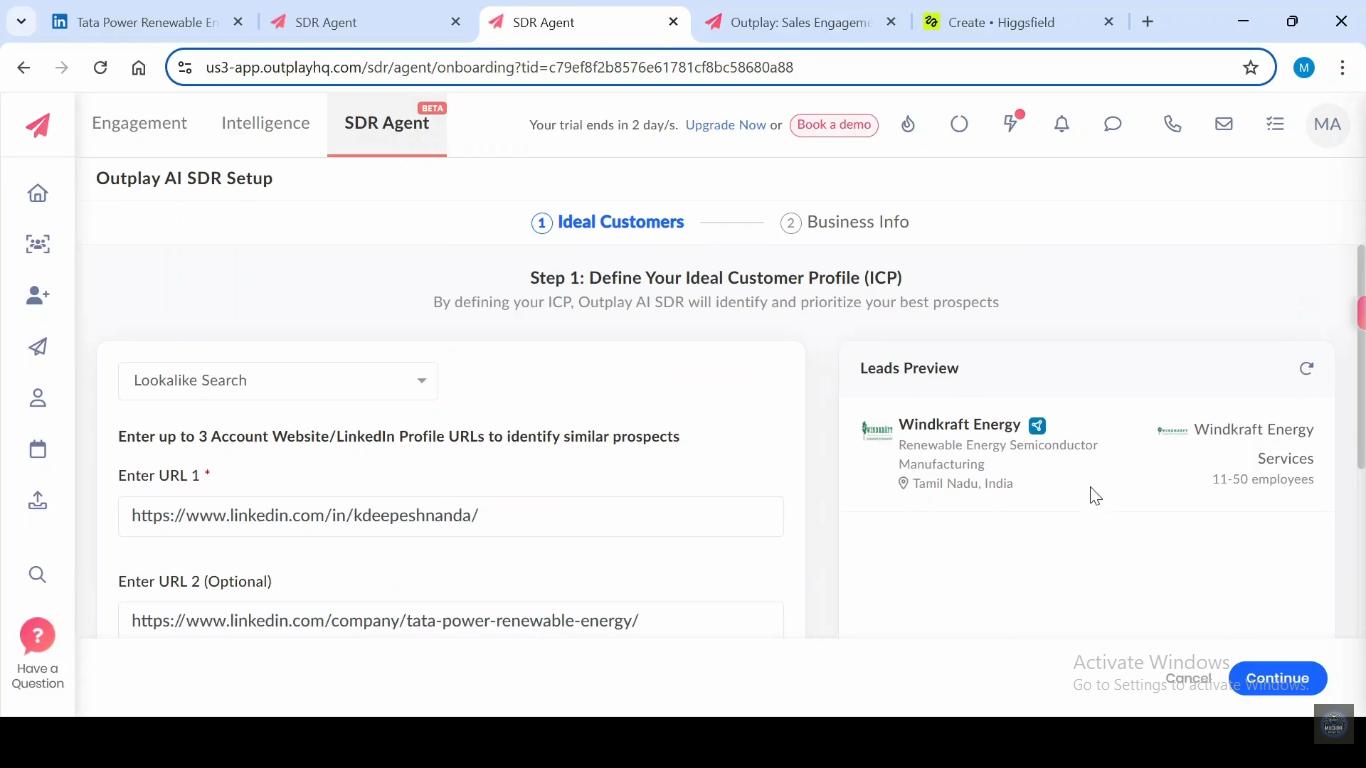Open the Home icon in sidebar
This screenshot has width=1366, height=768.
coord(38,193)
